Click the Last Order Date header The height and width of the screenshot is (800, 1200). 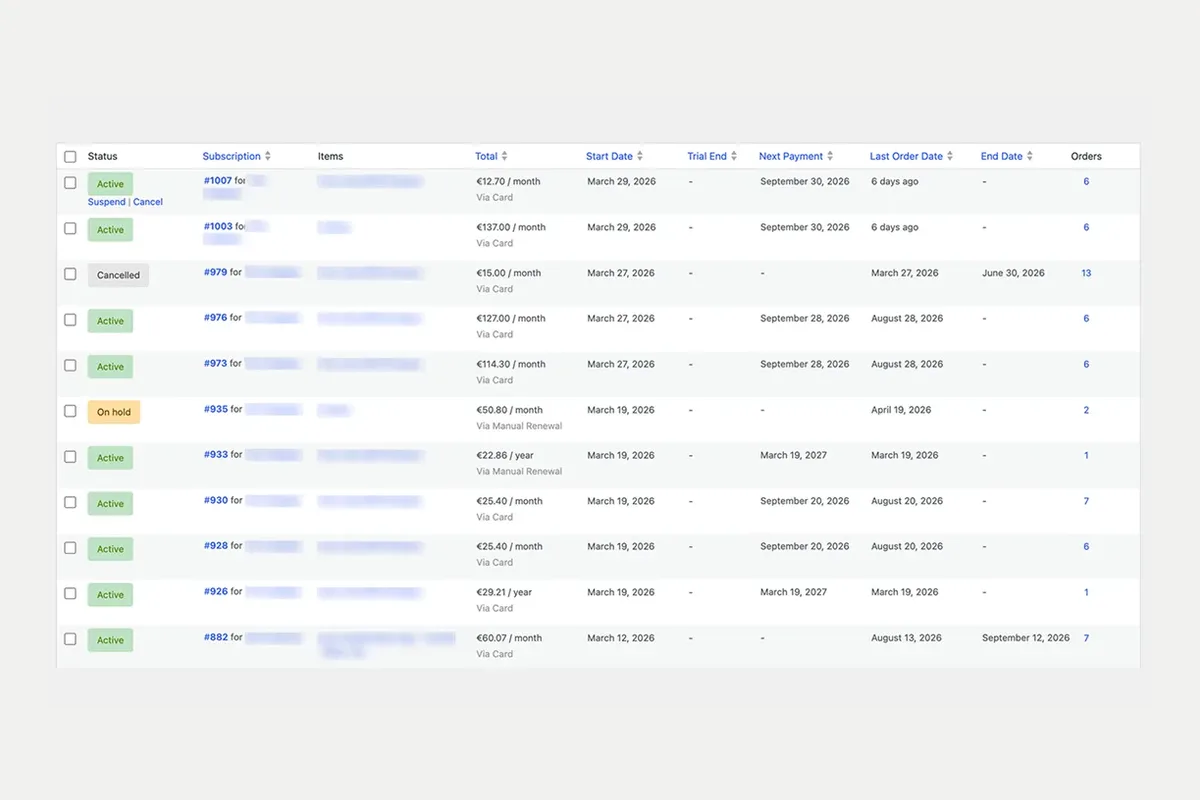(x=906, y=156)
